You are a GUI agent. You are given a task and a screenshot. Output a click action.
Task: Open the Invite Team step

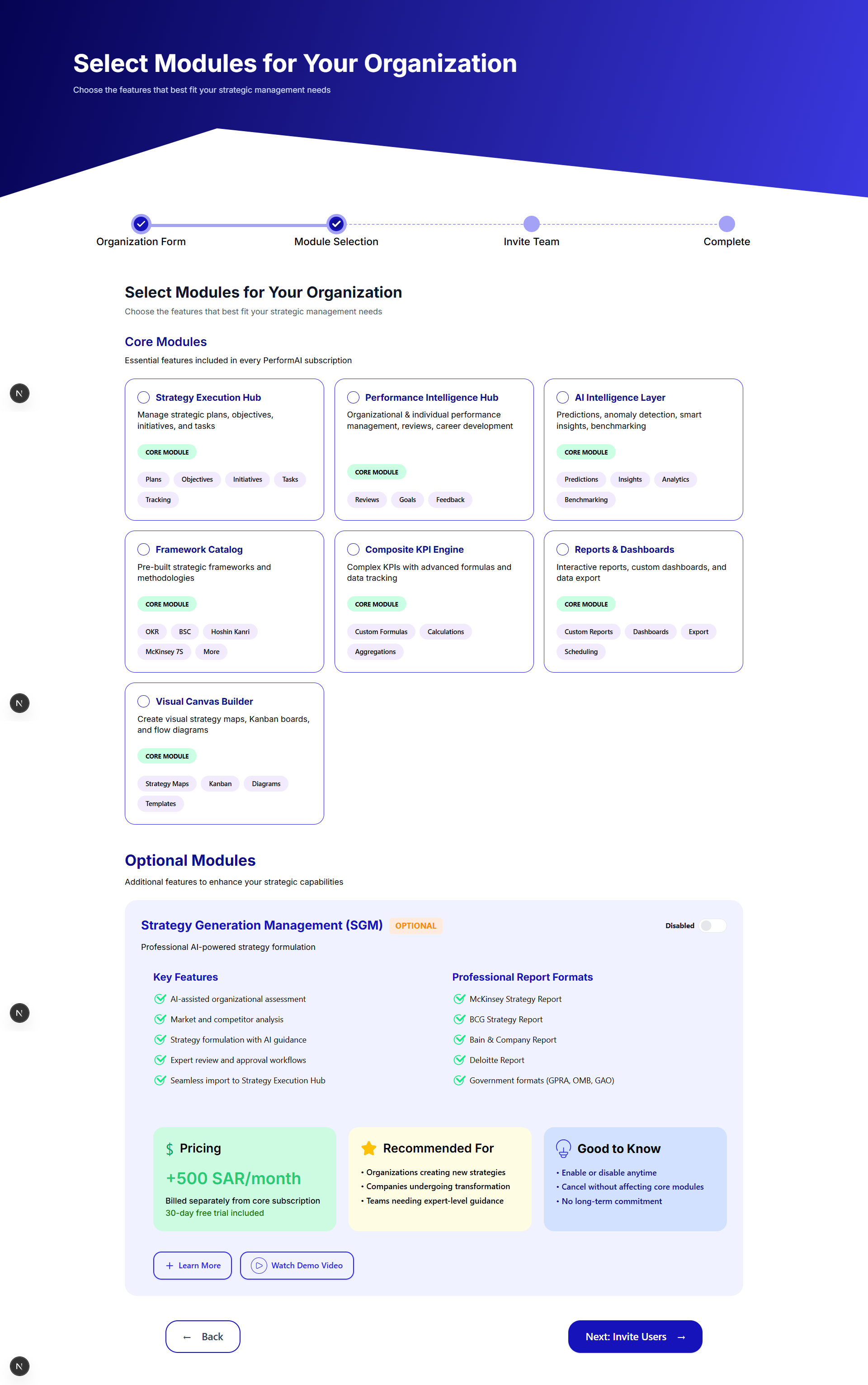pos(531,224)
